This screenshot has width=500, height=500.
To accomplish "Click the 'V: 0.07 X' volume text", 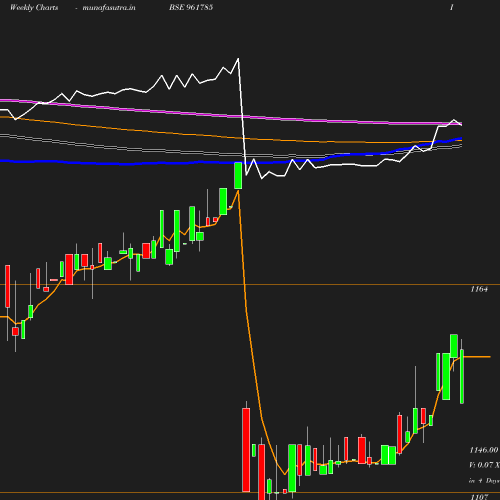I will (484, 465).
